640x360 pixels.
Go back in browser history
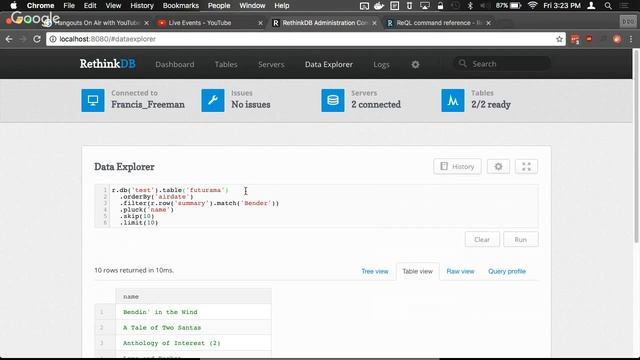click(x=9, y=39)
